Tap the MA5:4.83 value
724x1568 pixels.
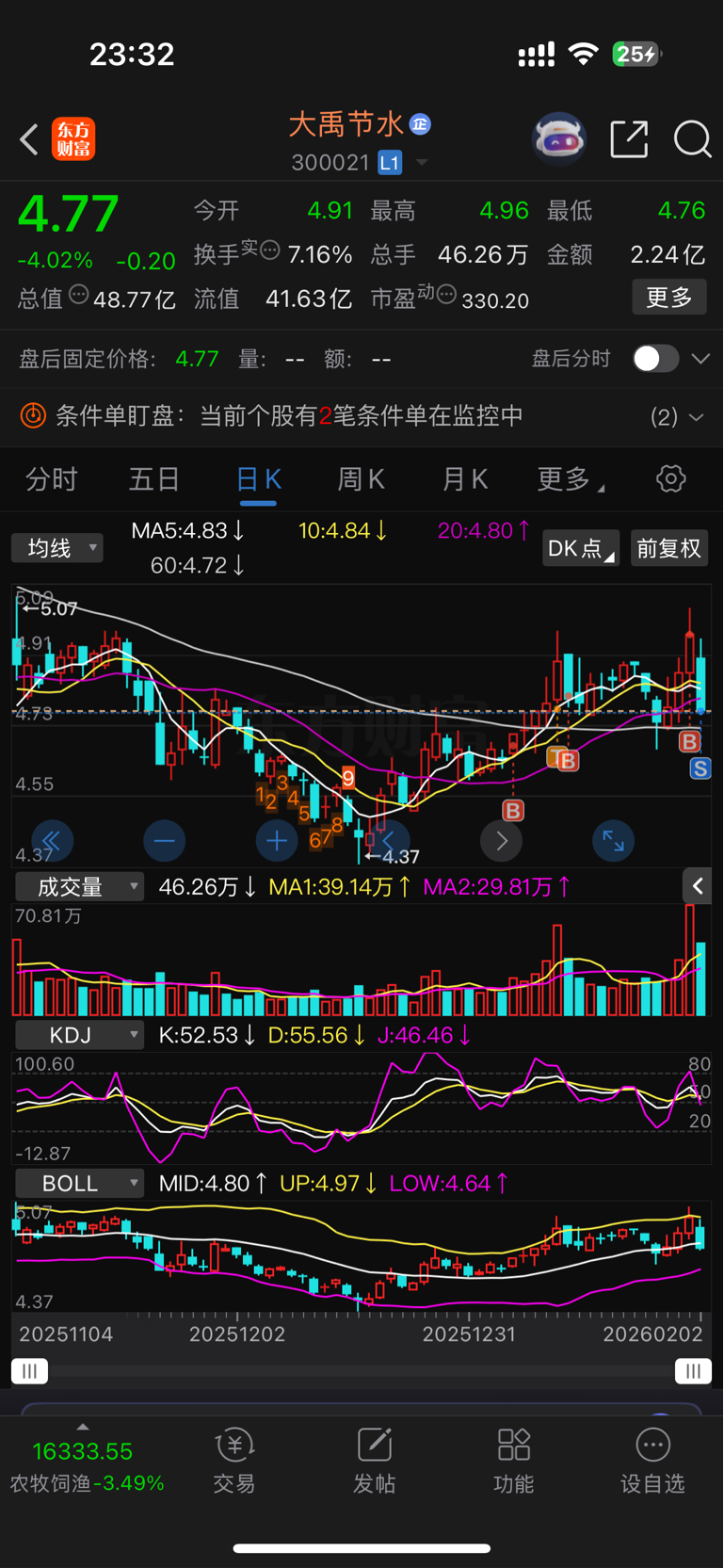[187, 530]
